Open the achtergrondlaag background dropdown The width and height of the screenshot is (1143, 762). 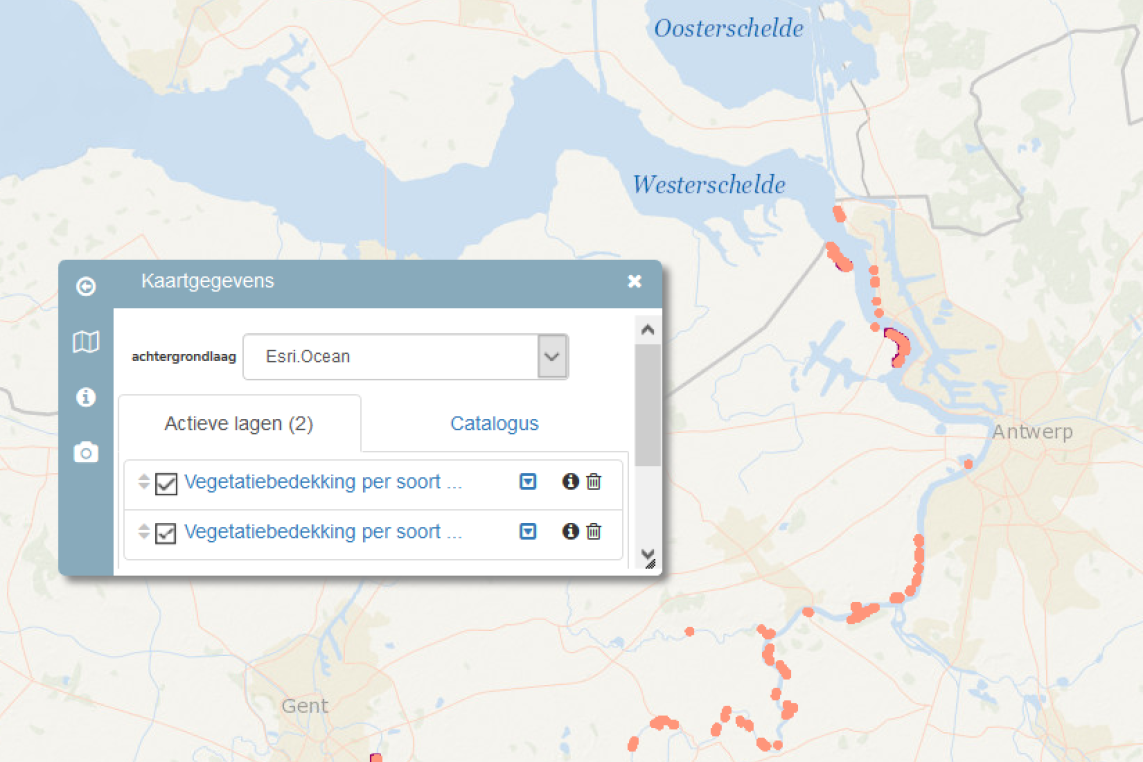pos(551,356)
